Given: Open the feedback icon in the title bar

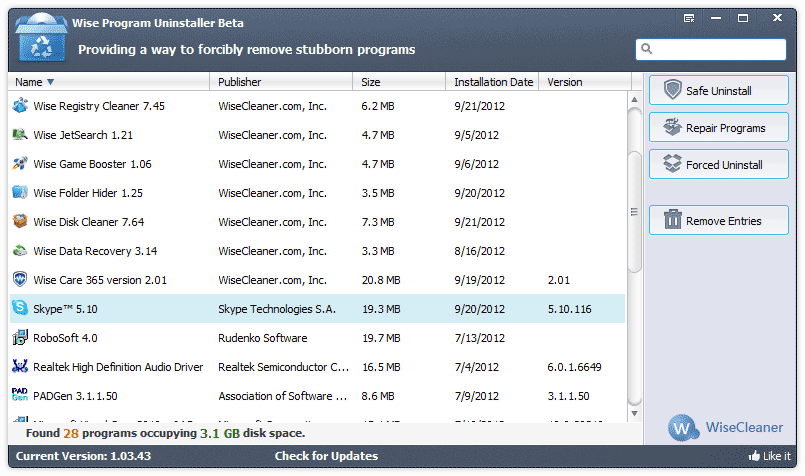Looking at the screenshot, I should pyautogui.click(x=689, y=18).
